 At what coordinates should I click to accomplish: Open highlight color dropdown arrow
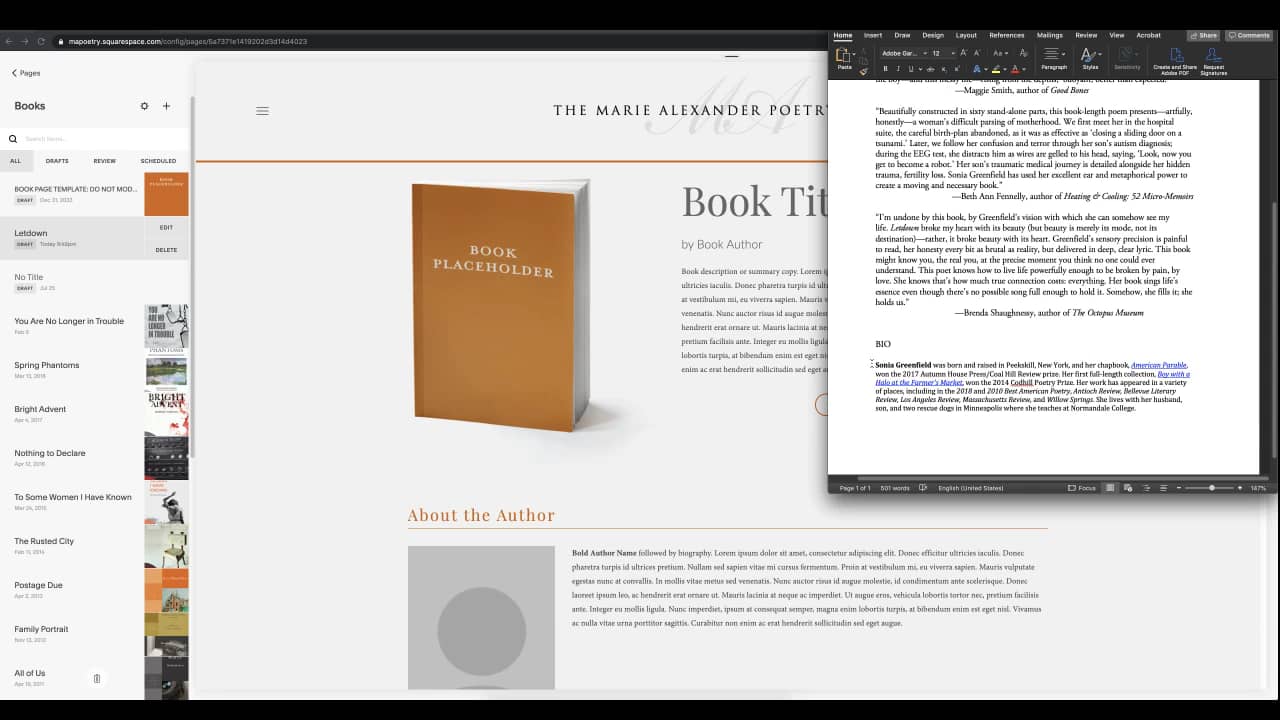point(1005,69)
